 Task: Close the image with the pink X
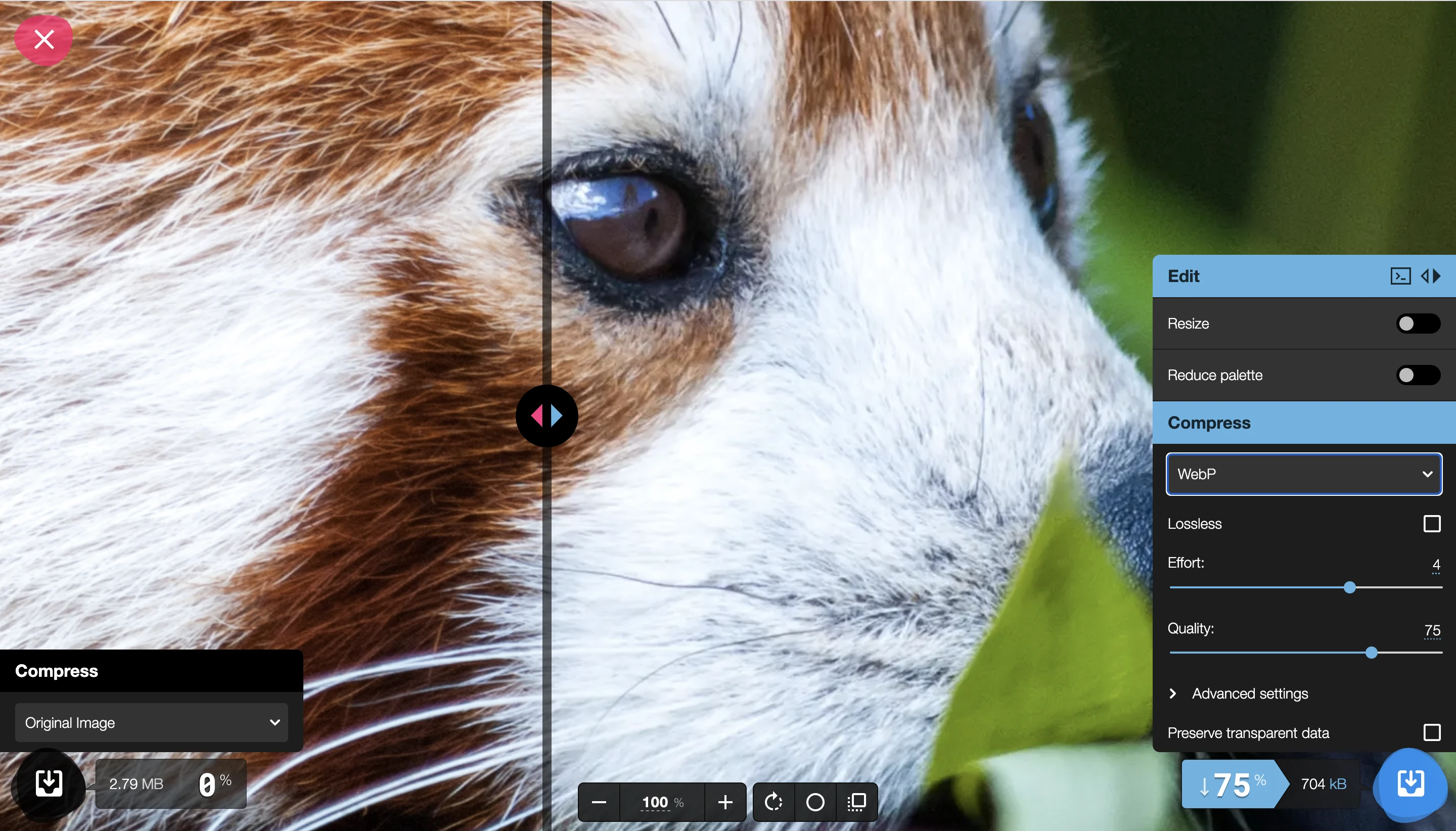[x=44, y=40]
